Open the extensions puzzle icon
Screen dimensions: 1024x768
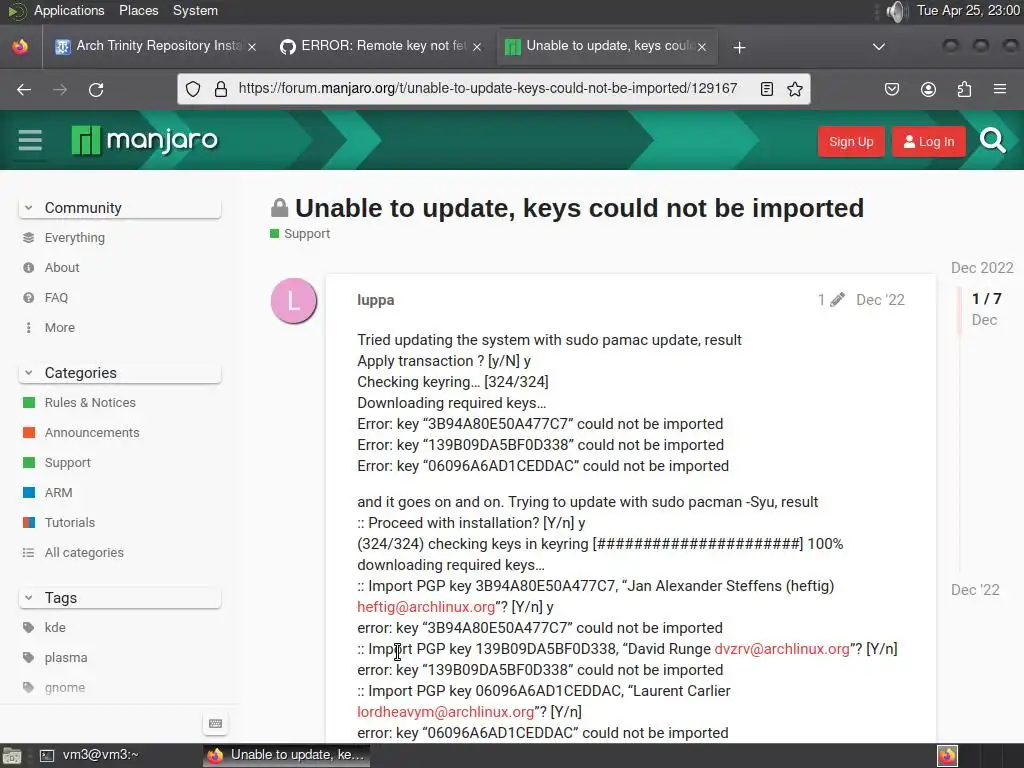[964, 89]
